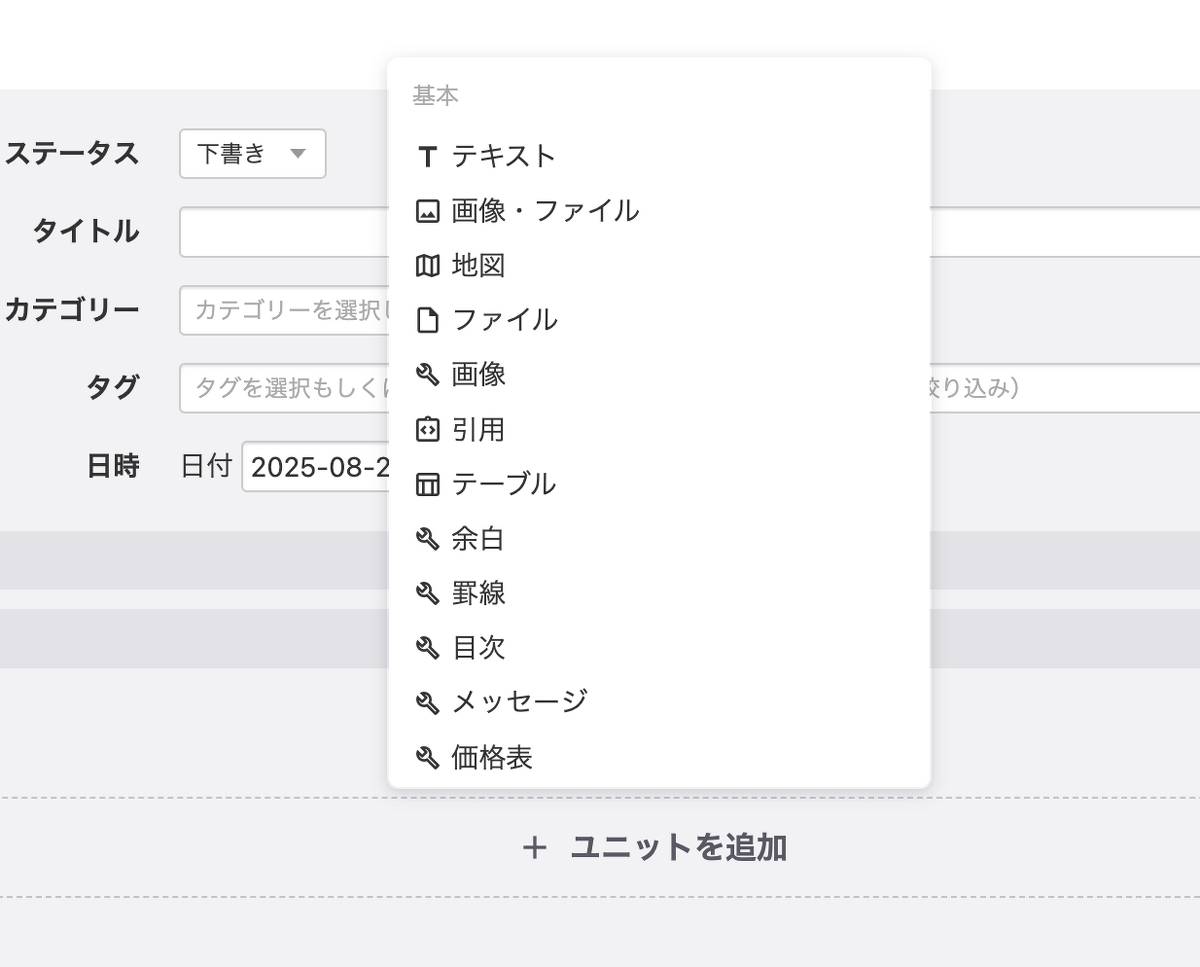Open the ステータス status dropdown showing 下書き
Screen dimensions: 1200x967
[x=252, y=154]
